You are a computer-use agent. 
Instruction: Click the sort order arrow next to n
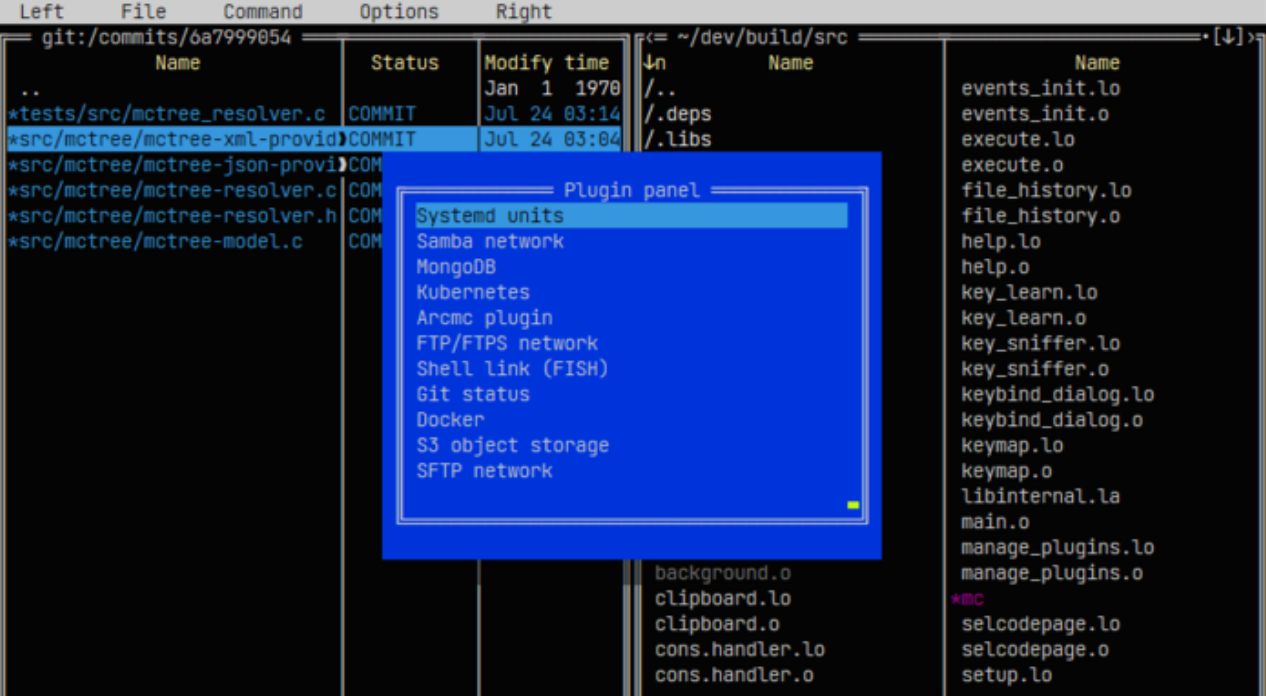(649, 63)
